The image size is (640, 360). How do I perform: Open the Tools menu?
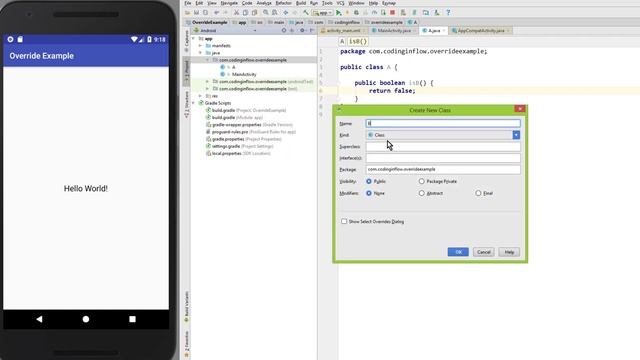click(x=327, y=3)
